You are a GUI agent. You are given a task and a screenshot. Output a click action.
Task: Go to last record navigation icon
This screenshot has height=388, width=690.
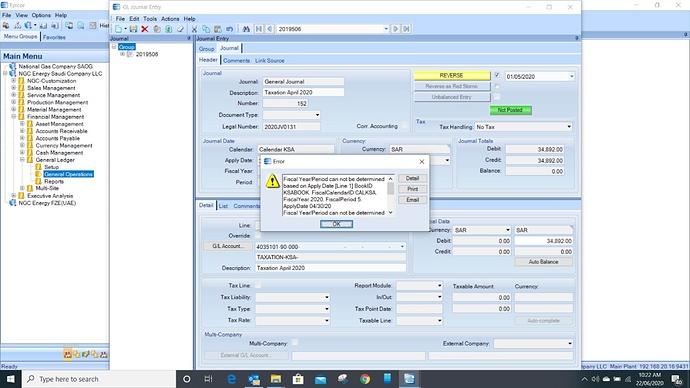click(x=406, y=29)
